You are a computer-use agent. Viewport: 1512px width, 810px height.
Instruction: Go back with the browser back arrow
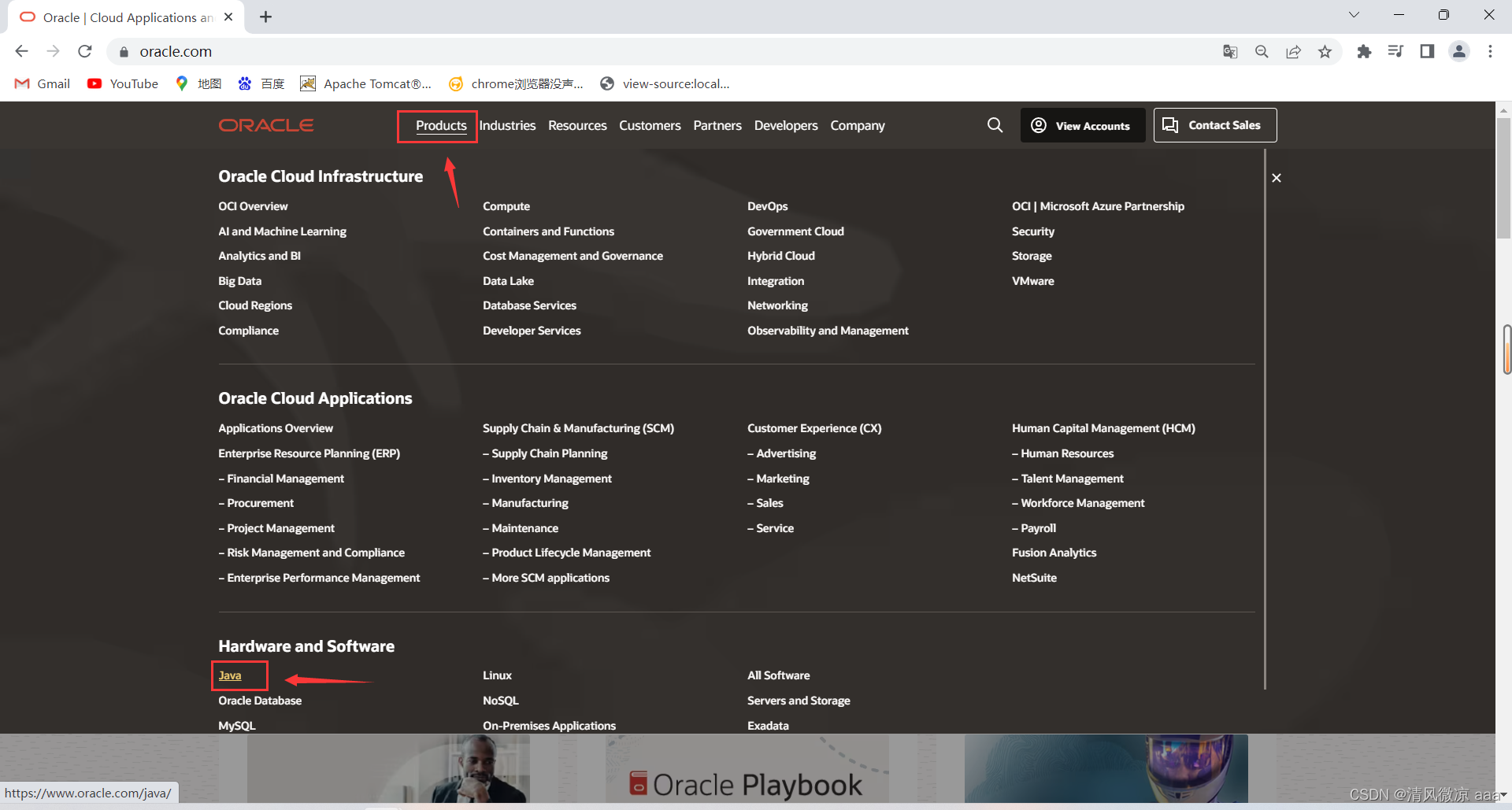point(21,51)
